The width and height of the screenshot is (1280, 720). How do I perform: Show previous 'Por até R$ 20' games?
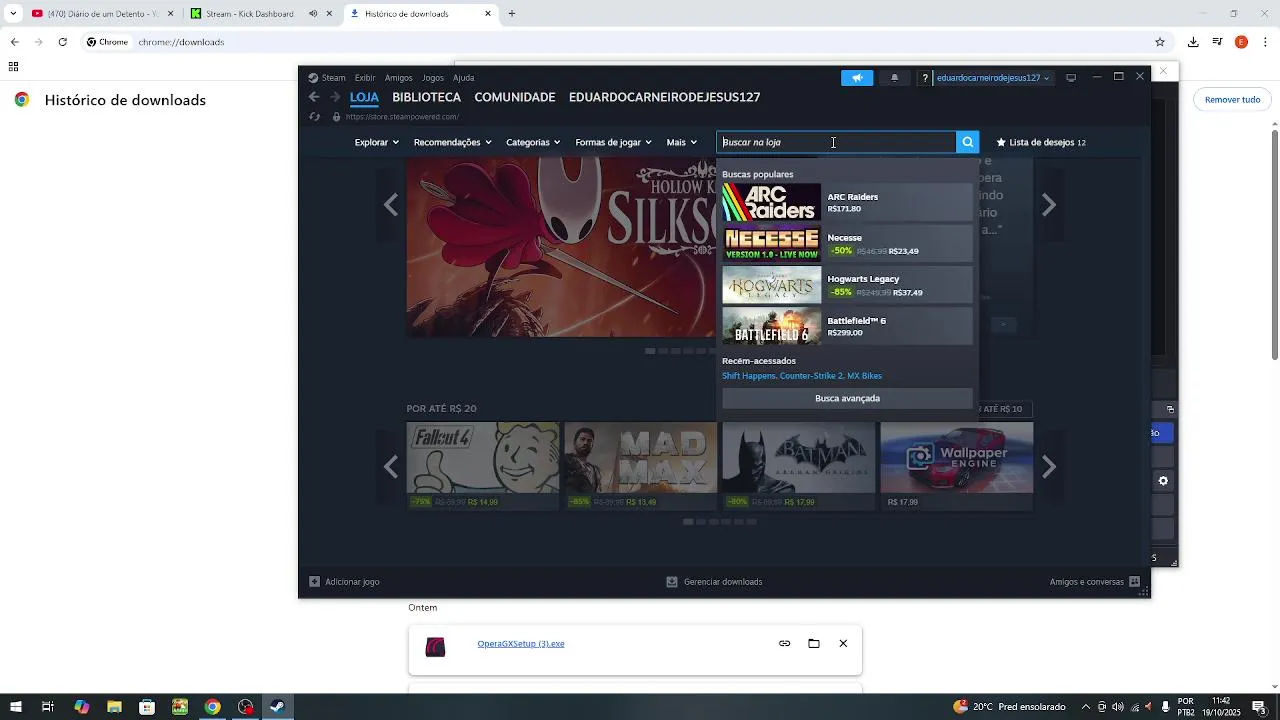pos(391,467)
